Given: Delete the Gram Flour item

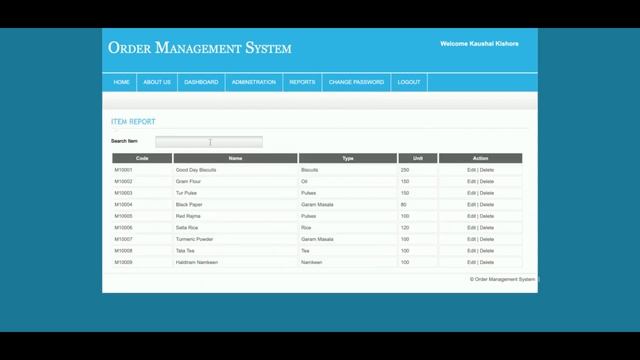Looking at the screenshot, I should pos(487,181).
